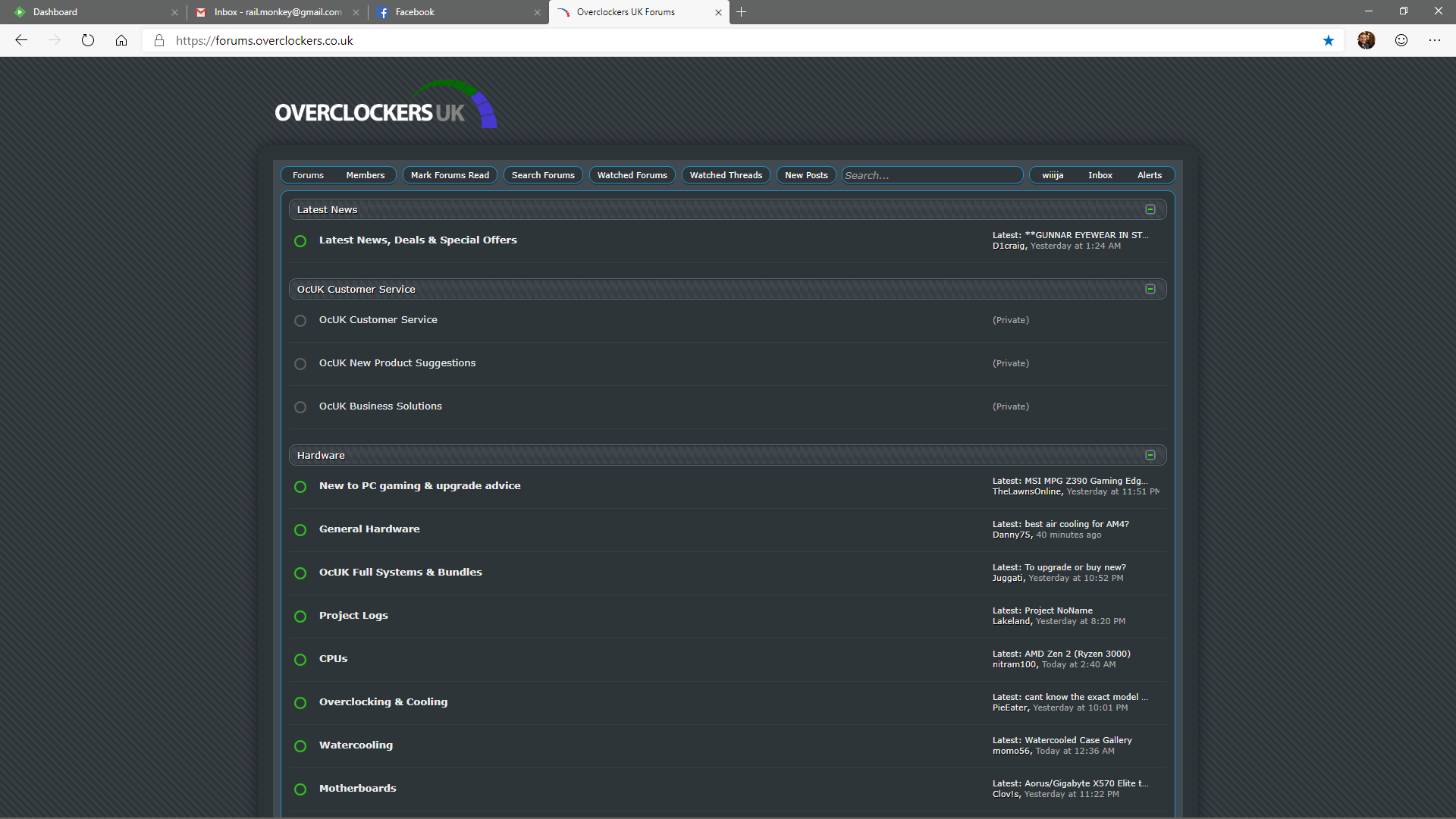1456x819 pixels.
Task: Close the Gmail Inbox tab
Action: [356, 12]
